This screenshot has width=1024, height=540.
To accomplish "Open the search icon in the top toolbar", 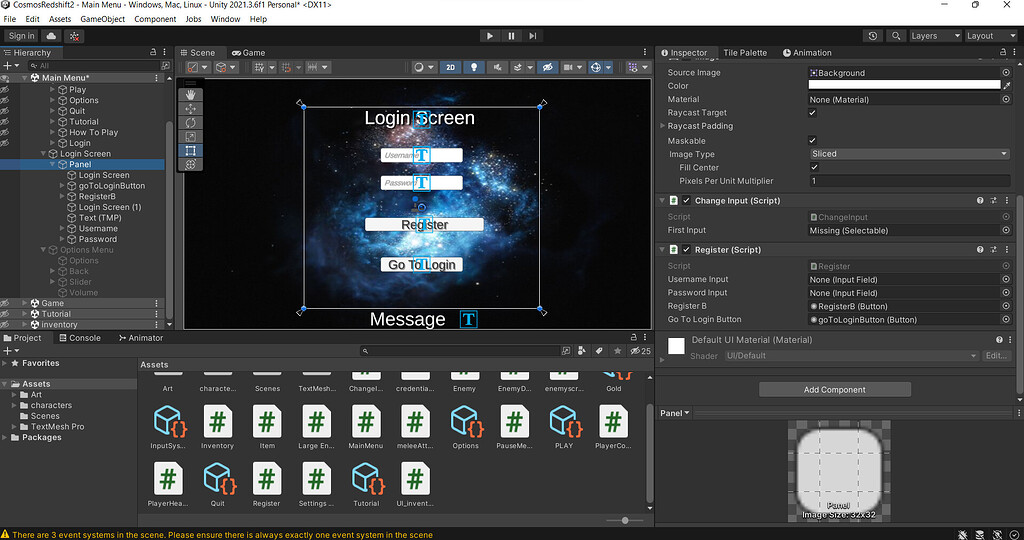I will pyautogui.click(x=896, y=36).
